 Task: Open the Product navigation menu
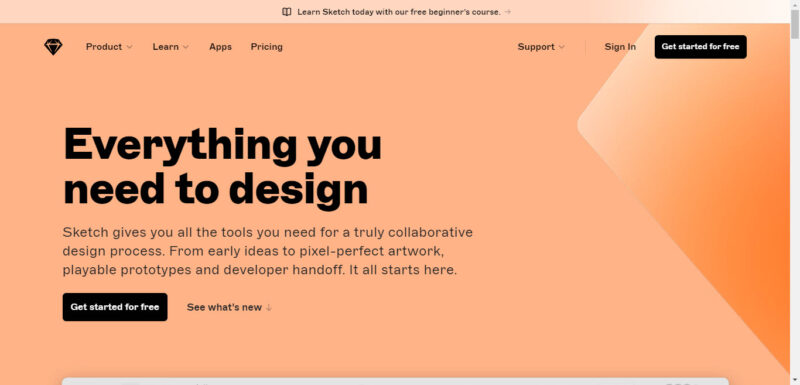pos(109,47)
